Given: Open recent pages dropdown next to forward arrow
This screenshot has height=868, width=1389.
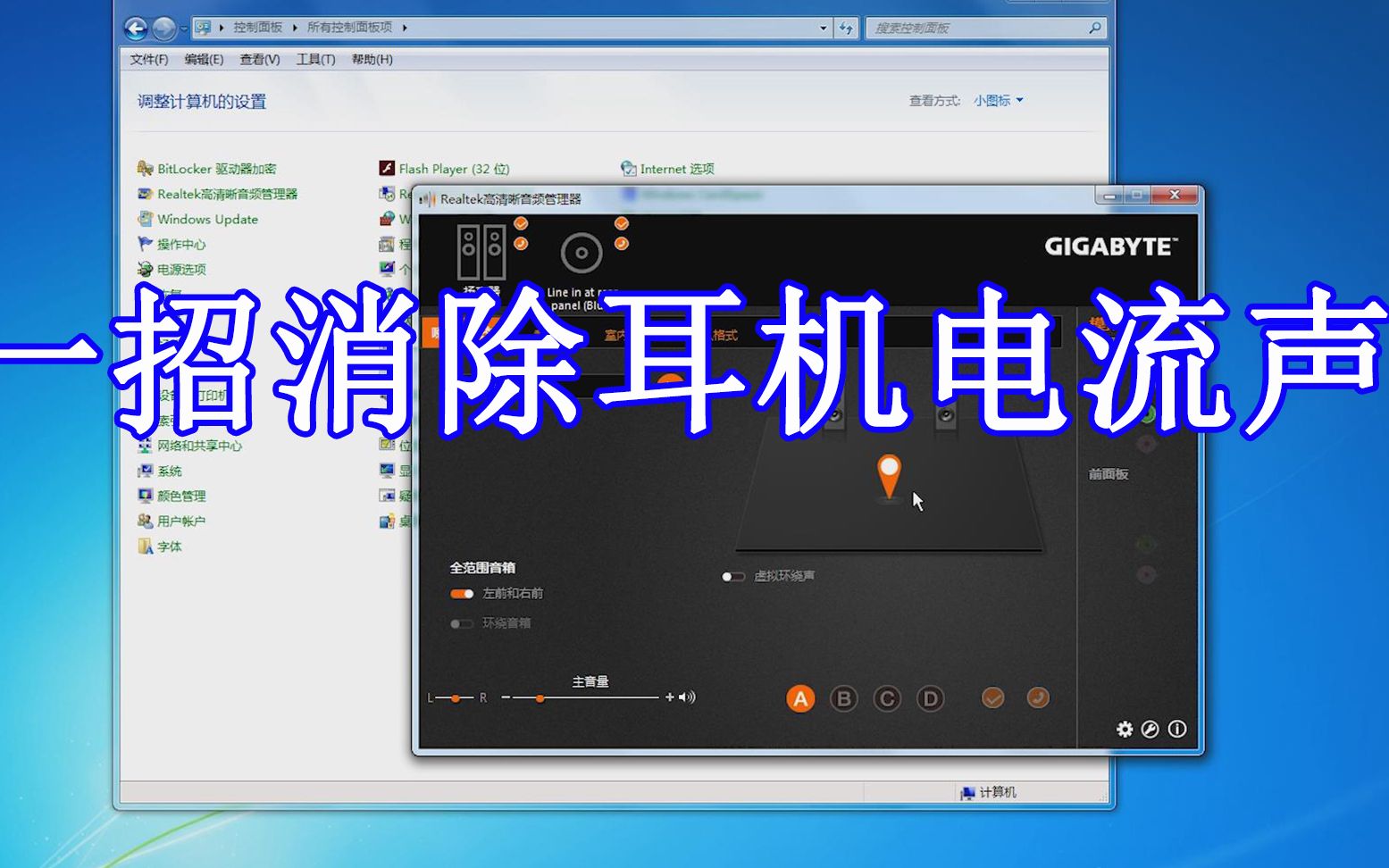Looking at the screenshot, I should (184, 29).
